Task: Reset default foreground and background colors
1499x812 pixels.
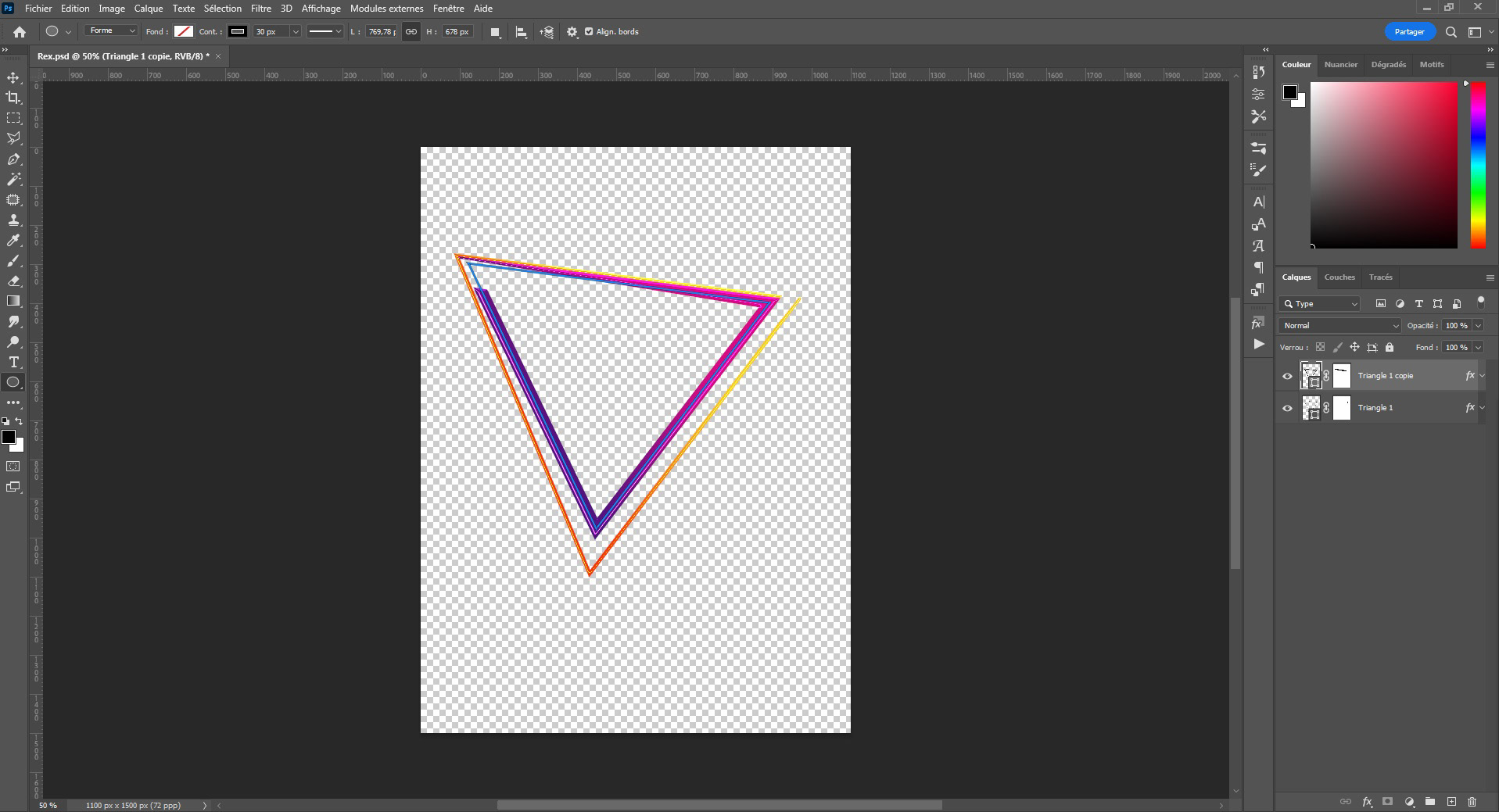Action: [5, 421]
